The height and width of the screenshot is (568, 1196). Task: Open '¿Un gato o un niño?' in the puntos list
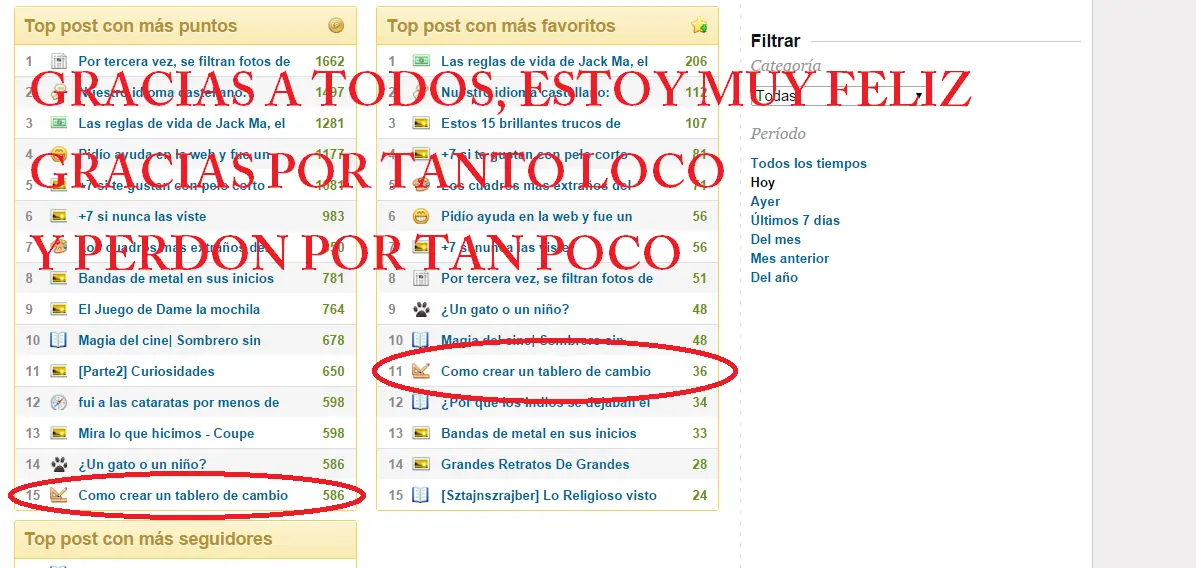[142, 464]
